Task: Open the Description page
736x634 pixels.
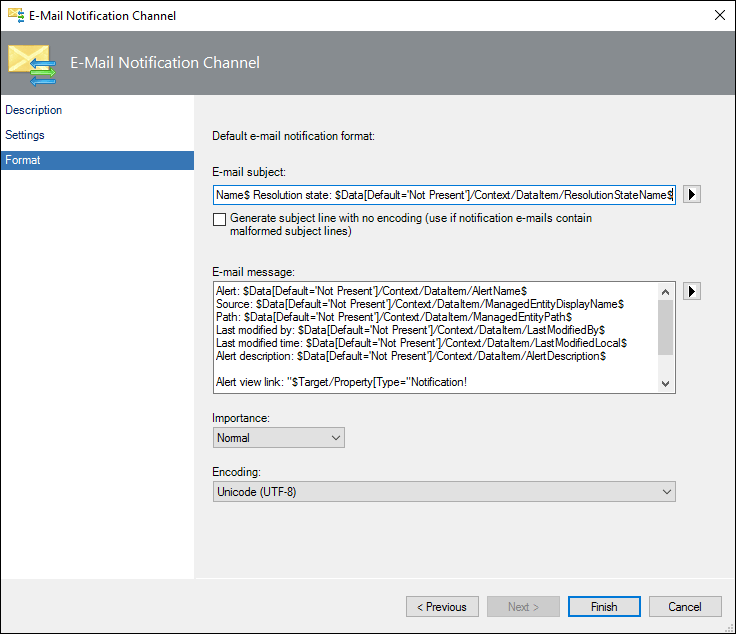Action: click(x=34, y=110)
